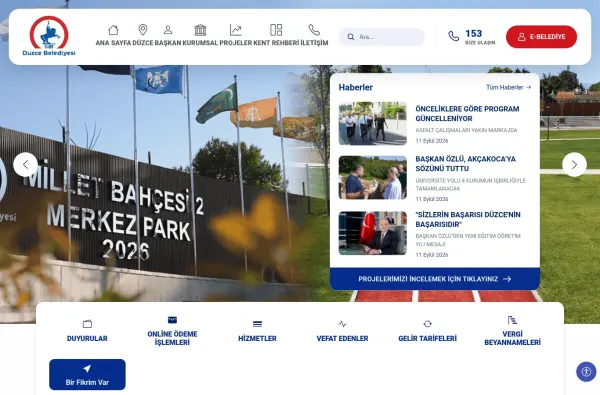This screenshot has height=395, width=600.
Task: Open the ANA SAYFA menu item
Action: 113,43
